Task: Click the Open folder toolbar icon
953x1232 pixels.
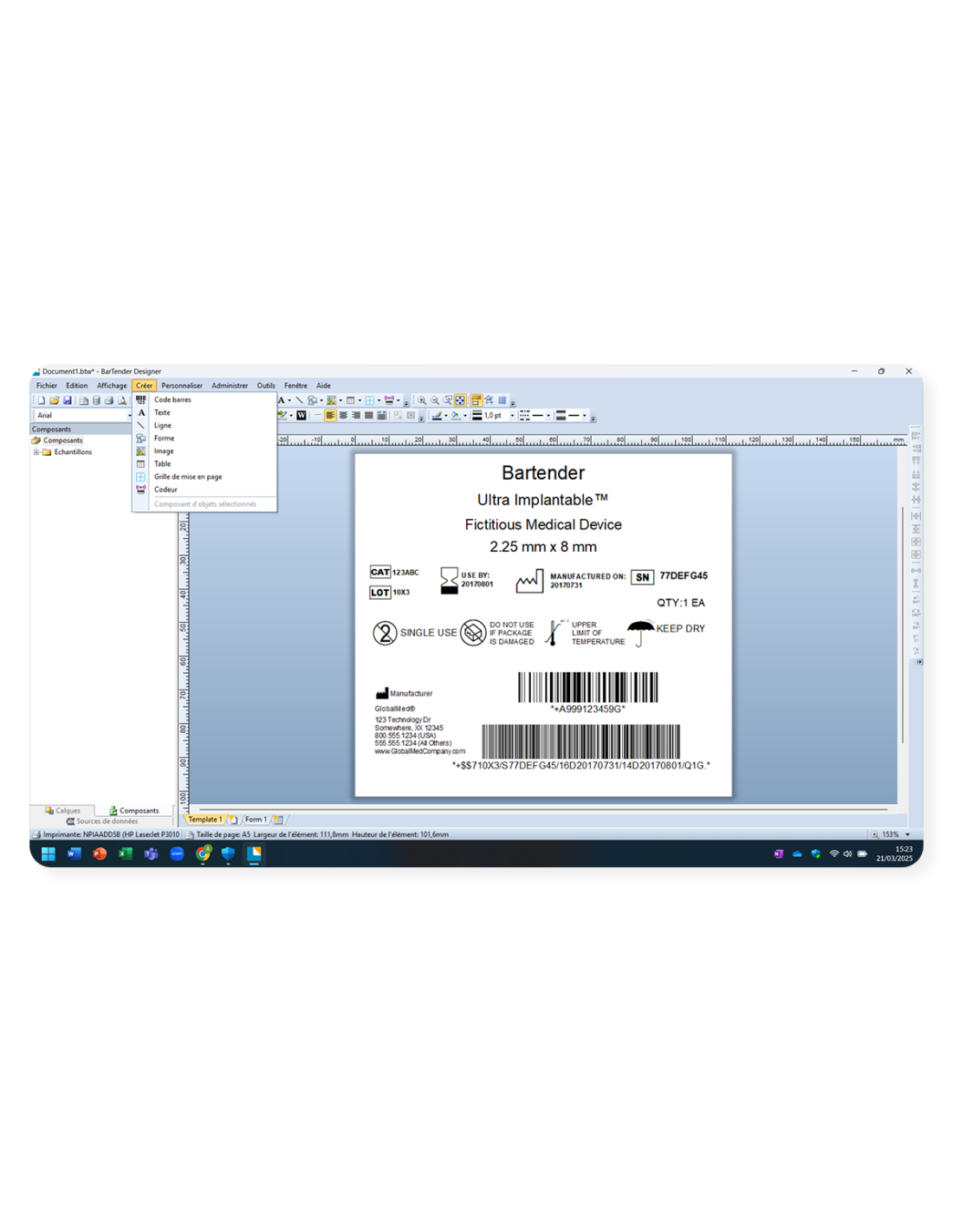Action: click(54, 401)
